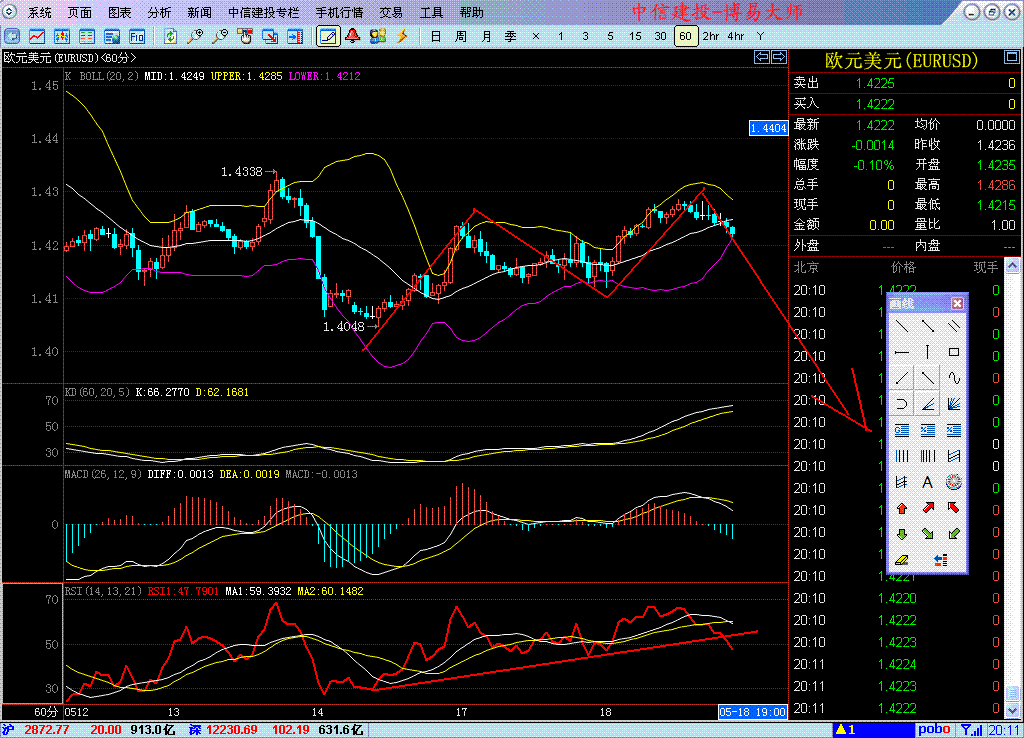Expand the round chevron system button top-left
The image size is (1024, 738).
point(10,12)
